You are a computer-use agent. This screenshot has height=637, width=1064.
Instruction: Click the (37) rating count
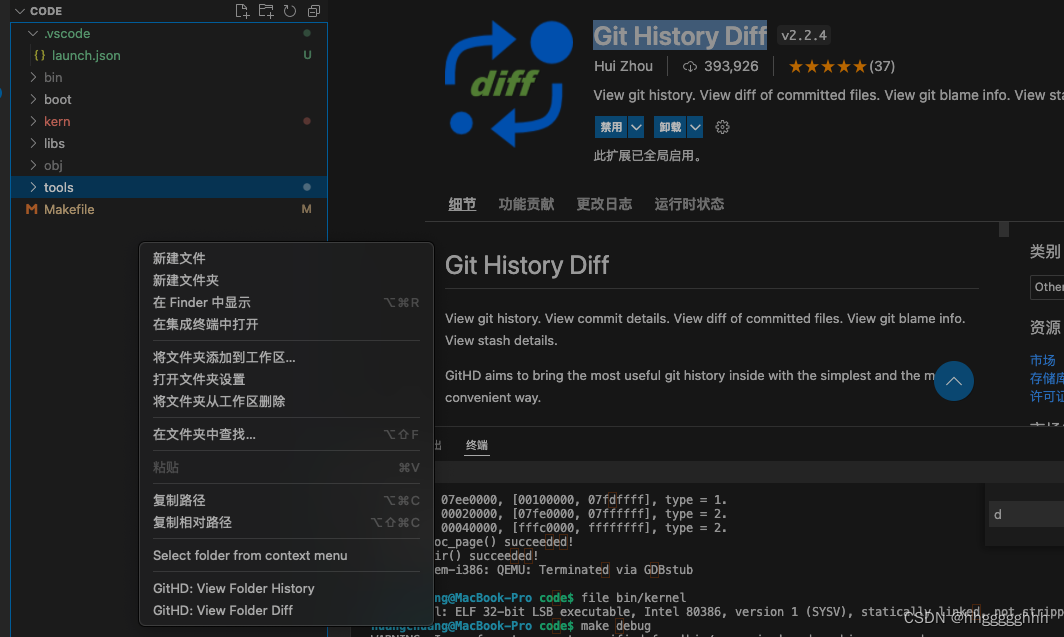(882, 66)
